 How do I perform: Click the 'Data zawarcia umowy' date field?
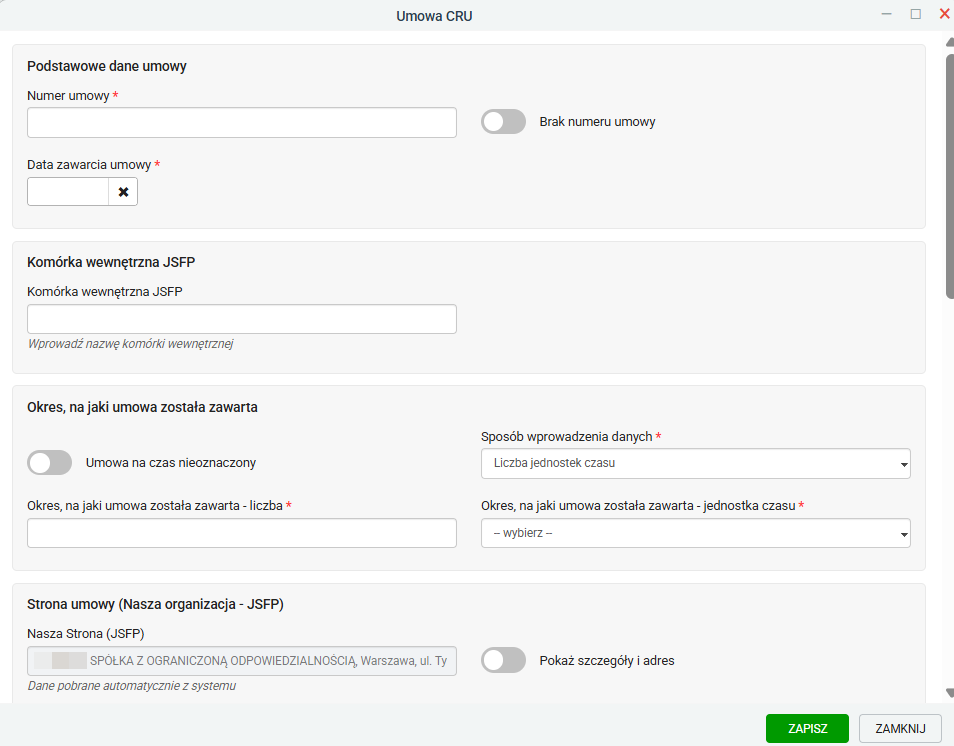[x=68, y=192]
